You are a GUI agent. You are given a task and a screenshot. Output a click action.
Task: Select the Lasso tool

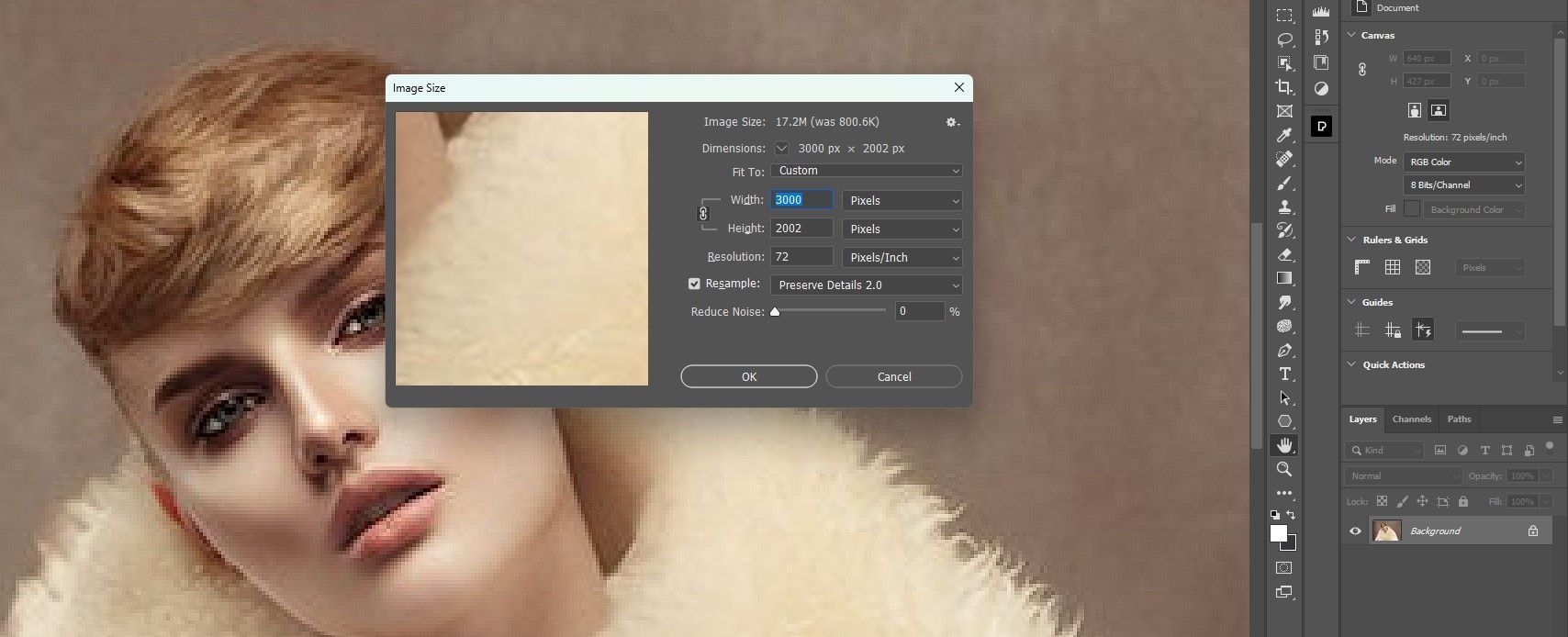(x=1284, y=39)
